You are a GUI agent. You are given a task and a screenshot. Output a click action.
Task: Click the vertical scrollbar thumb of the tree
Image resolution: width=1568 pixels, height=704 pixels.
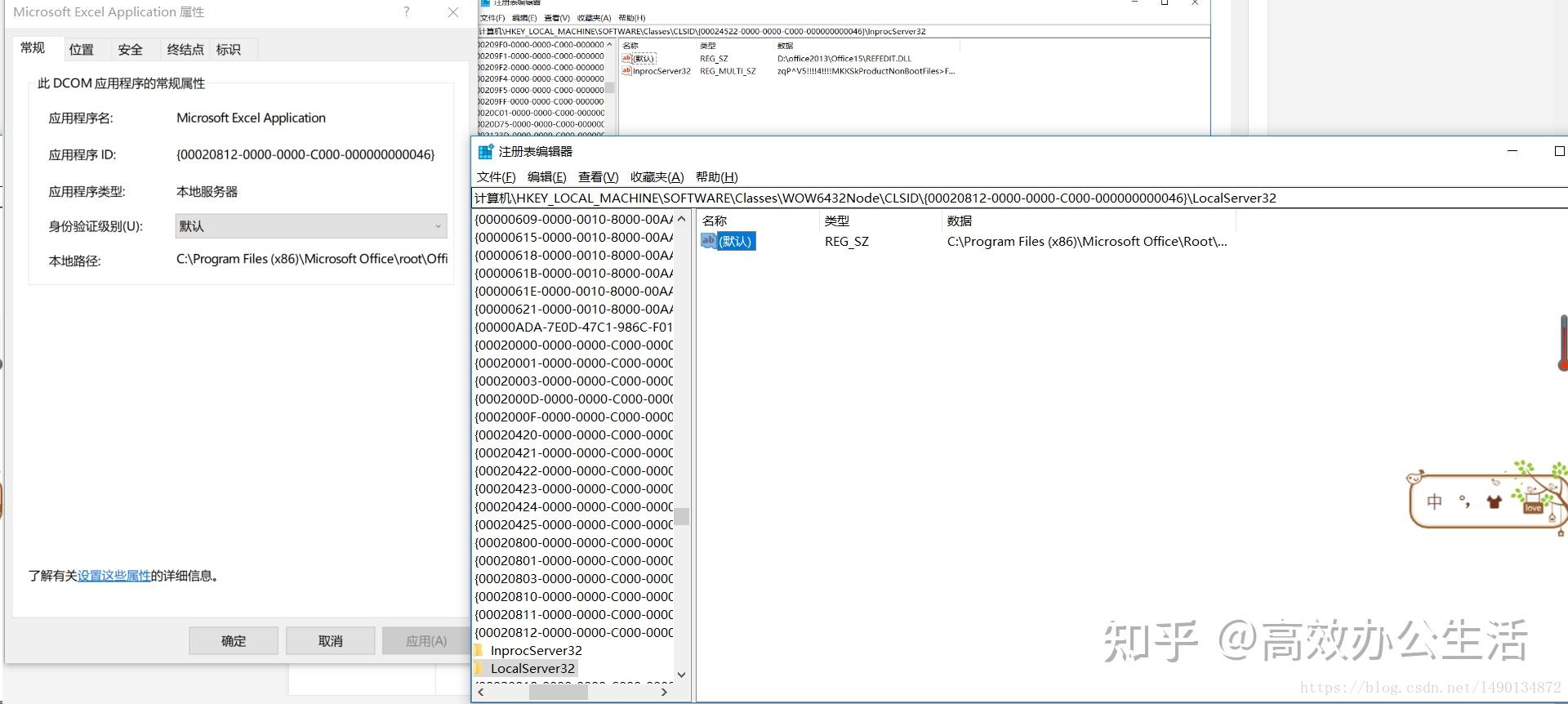coord(682,516)
